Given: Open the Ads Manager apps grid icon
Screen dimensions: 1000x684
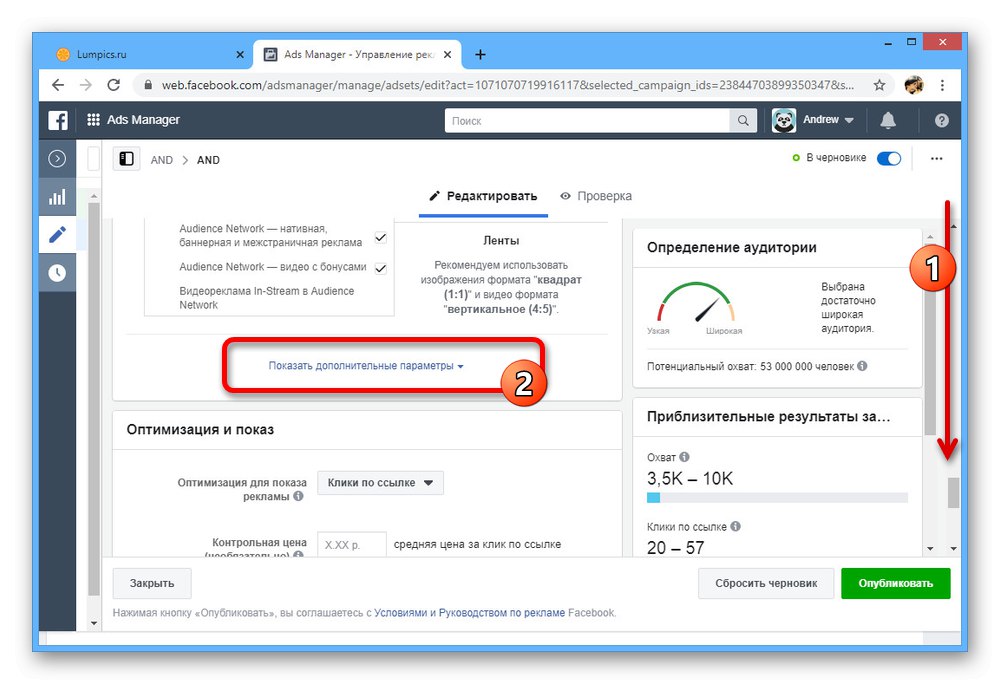Looking at the screenshot, I should (93, 120).
